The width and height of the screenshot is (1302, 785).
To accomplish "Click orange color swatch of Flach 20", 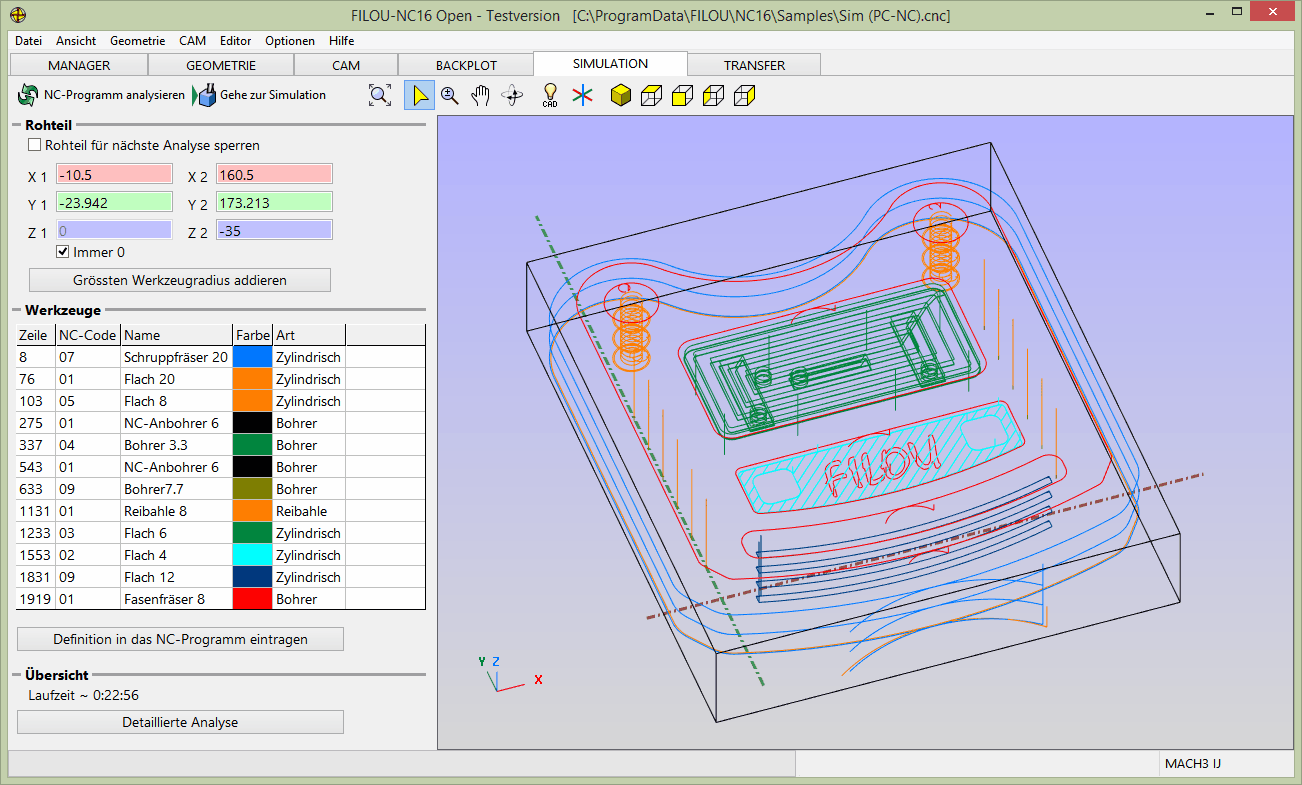I will coord(252,379).
